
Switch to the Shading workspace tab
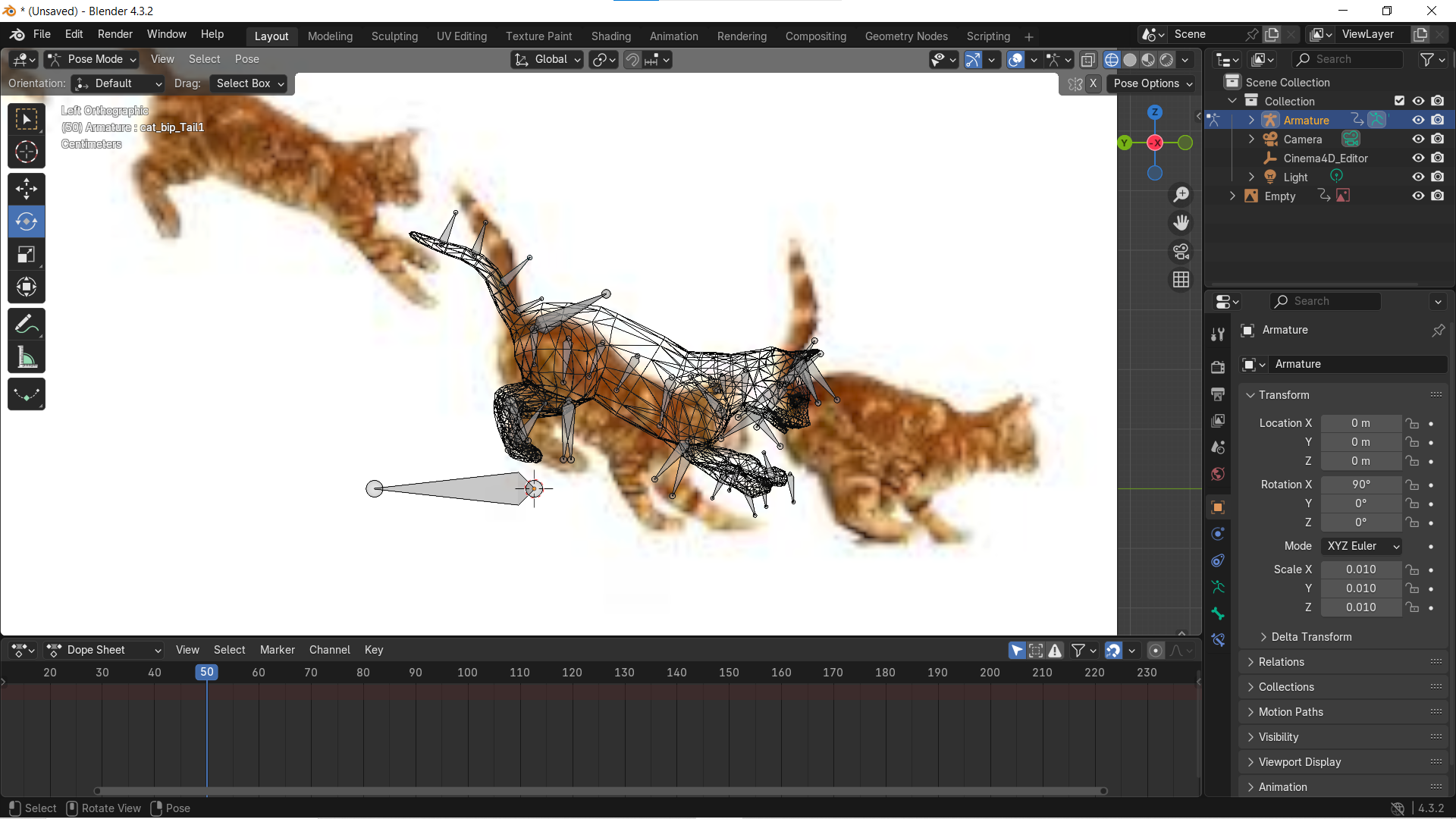(611, 36)
